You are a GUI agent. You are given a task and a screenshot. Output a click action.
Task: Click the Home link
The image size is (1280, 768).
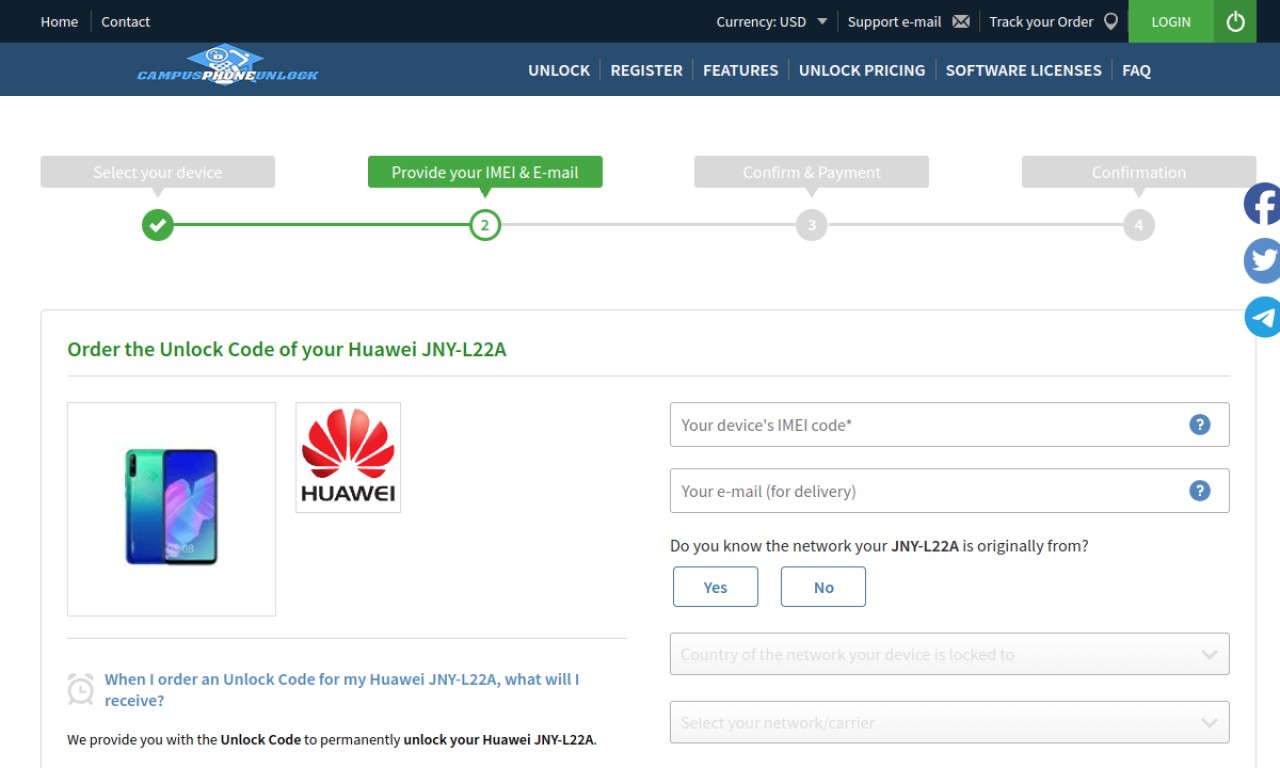[x=59, y=21]
